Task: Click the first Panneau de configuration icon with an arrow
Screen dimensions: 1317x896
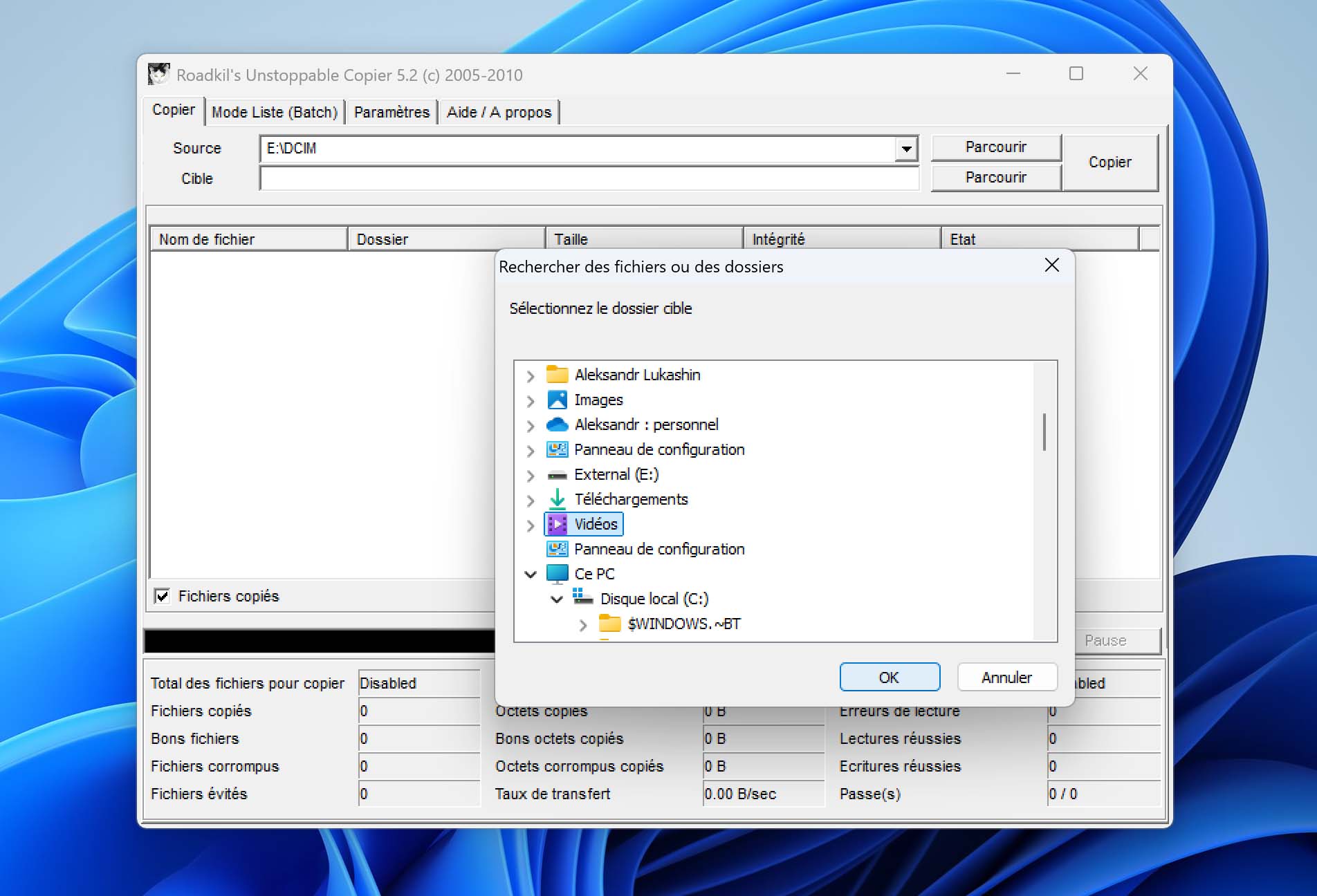Action: coord(557,449)
